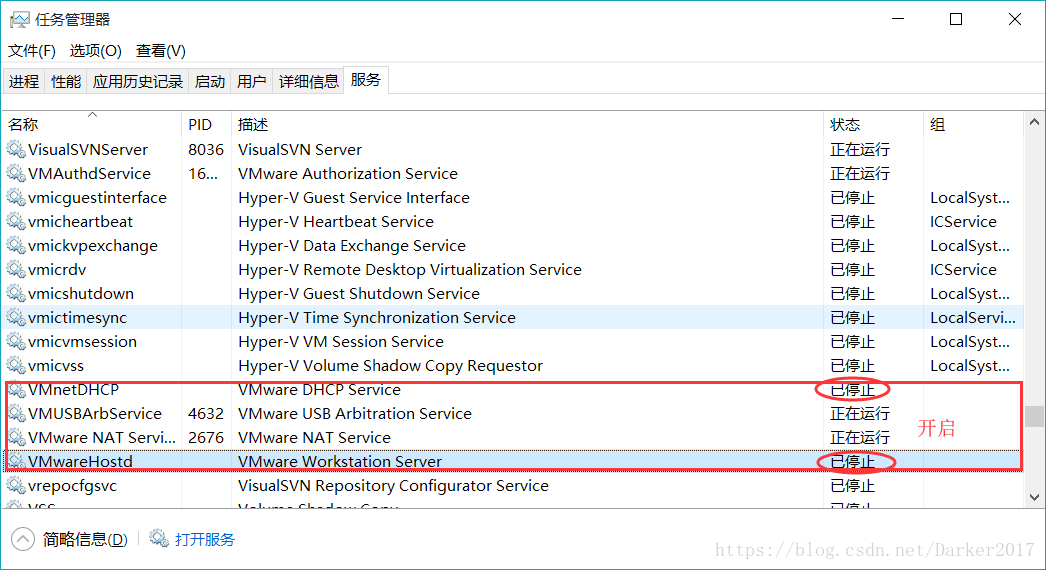Image resolution: width=1046 pixels, height=570 pixels.
Task: Click the vmickvpexchange service gear icon
Action: pos(16,245)
